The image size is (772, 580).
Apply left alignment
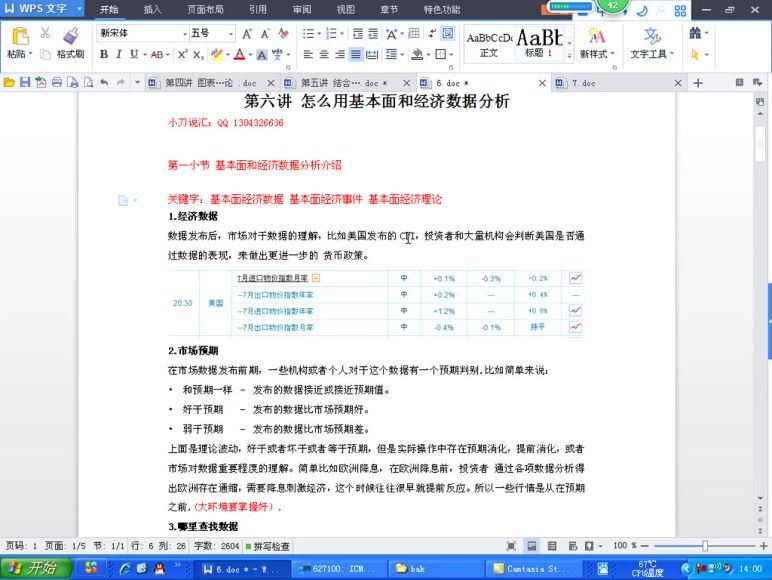tap(308, 54)
